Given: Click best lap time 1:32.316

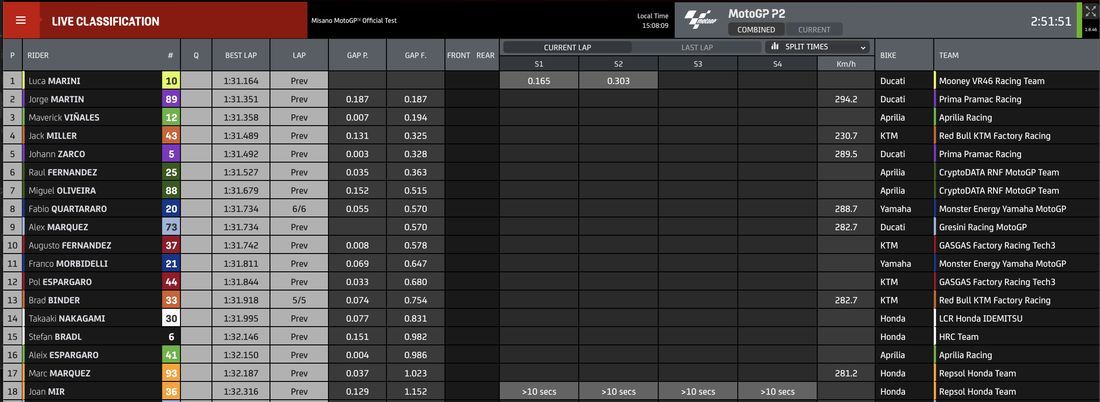Looking at the screenshot, I should click(241, 391).
